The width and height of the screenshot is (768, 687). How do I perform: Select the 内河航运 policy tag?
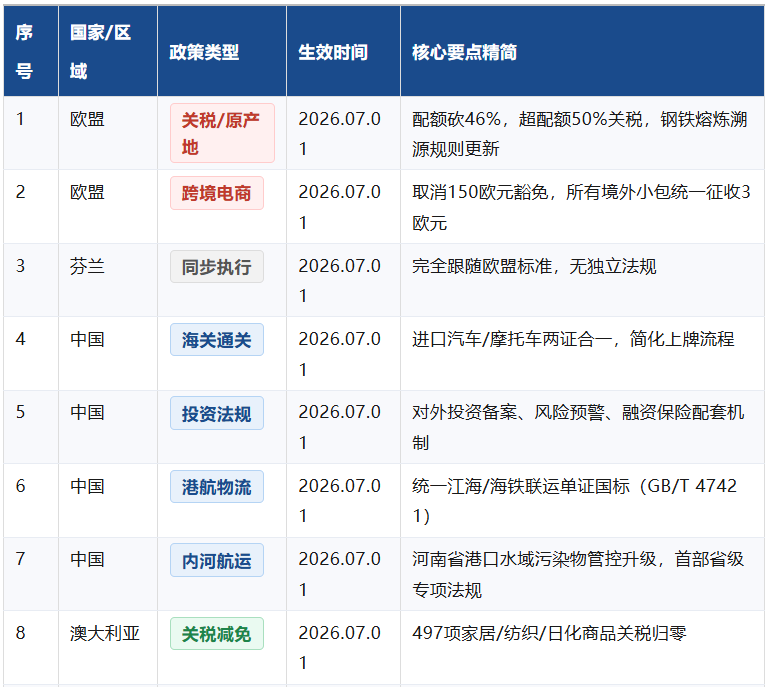216,560
